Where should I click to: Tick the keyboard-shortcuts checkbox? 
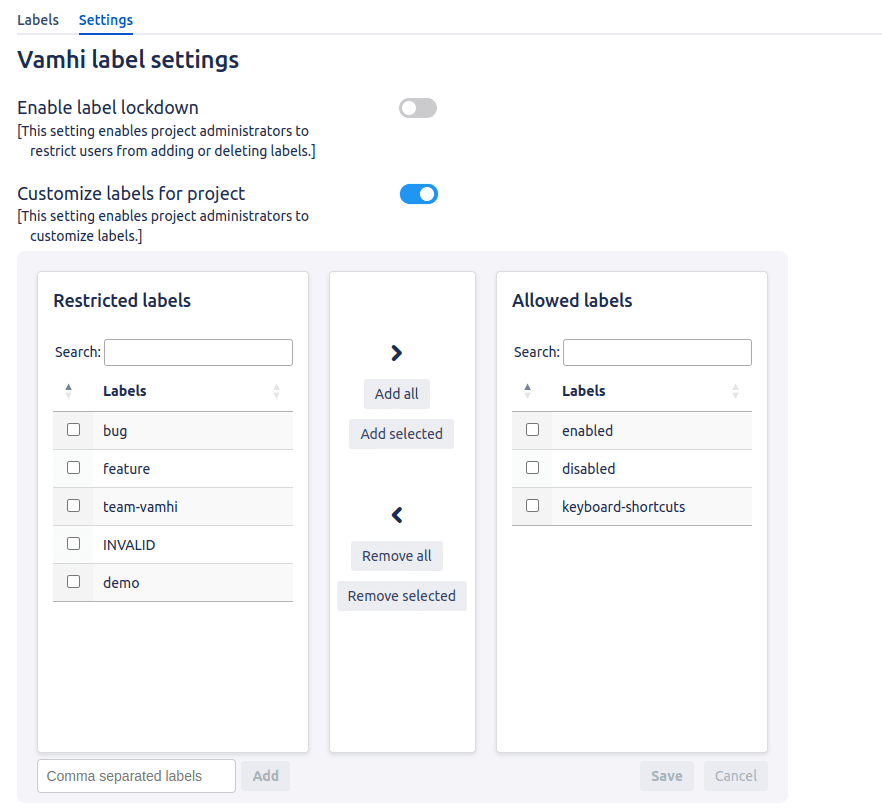[532, 506]
